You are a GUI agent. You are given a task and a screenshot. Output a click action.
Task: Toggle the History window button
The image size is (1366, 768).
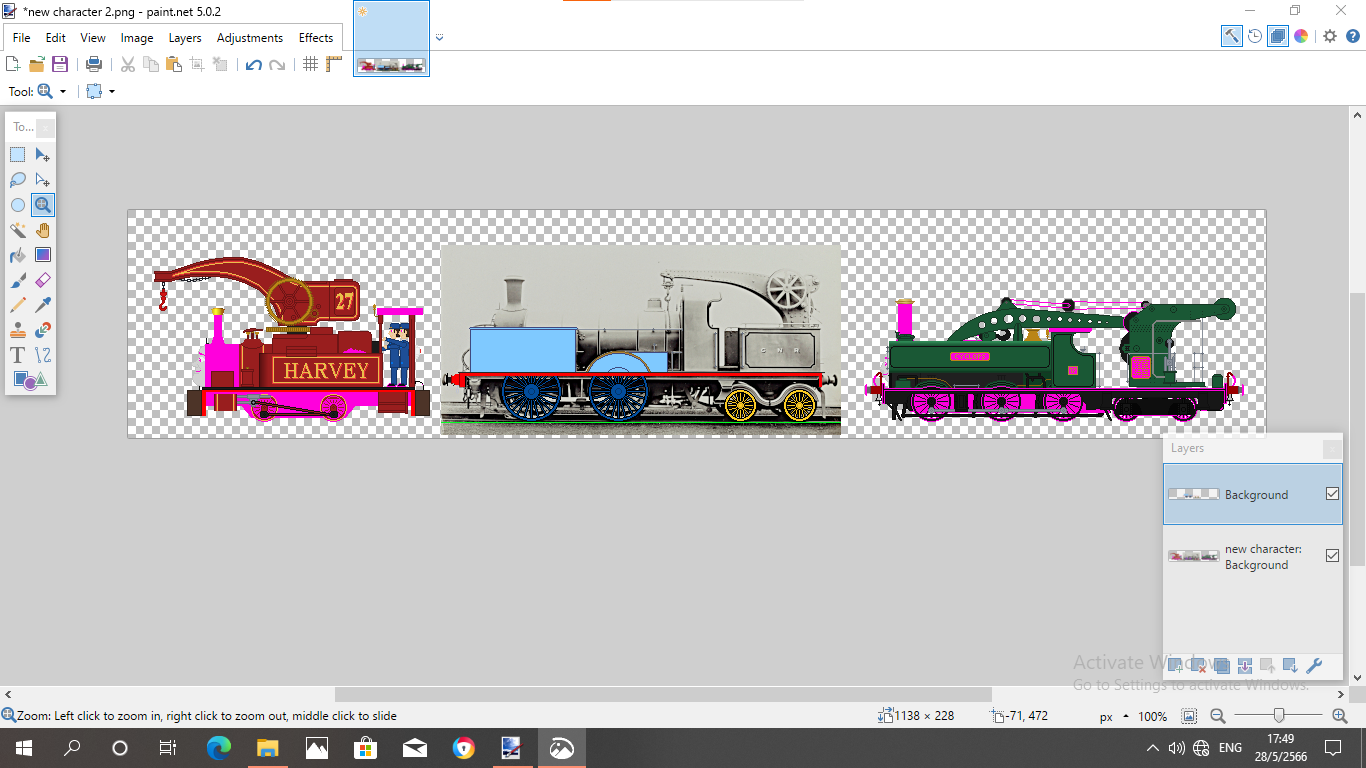pos(1255,36)
